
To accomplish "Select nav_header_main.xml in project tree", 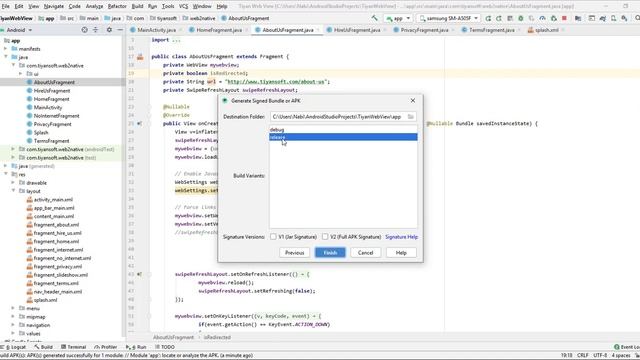I will (58, 291).
